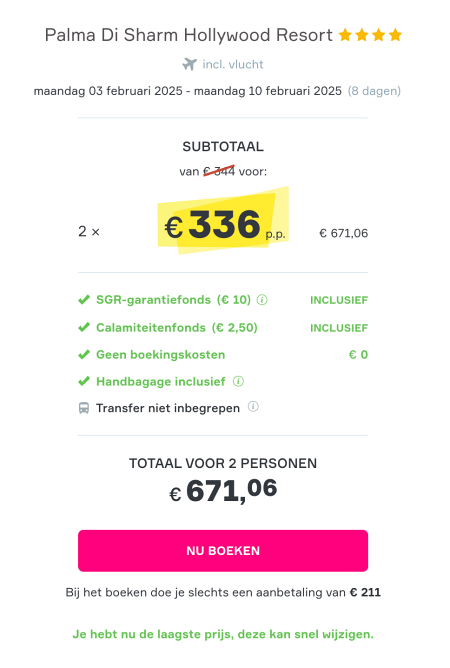Viewport: 450px width, 668px height.
Task: Click the first gold star rating icon
Action: point(345,35)
